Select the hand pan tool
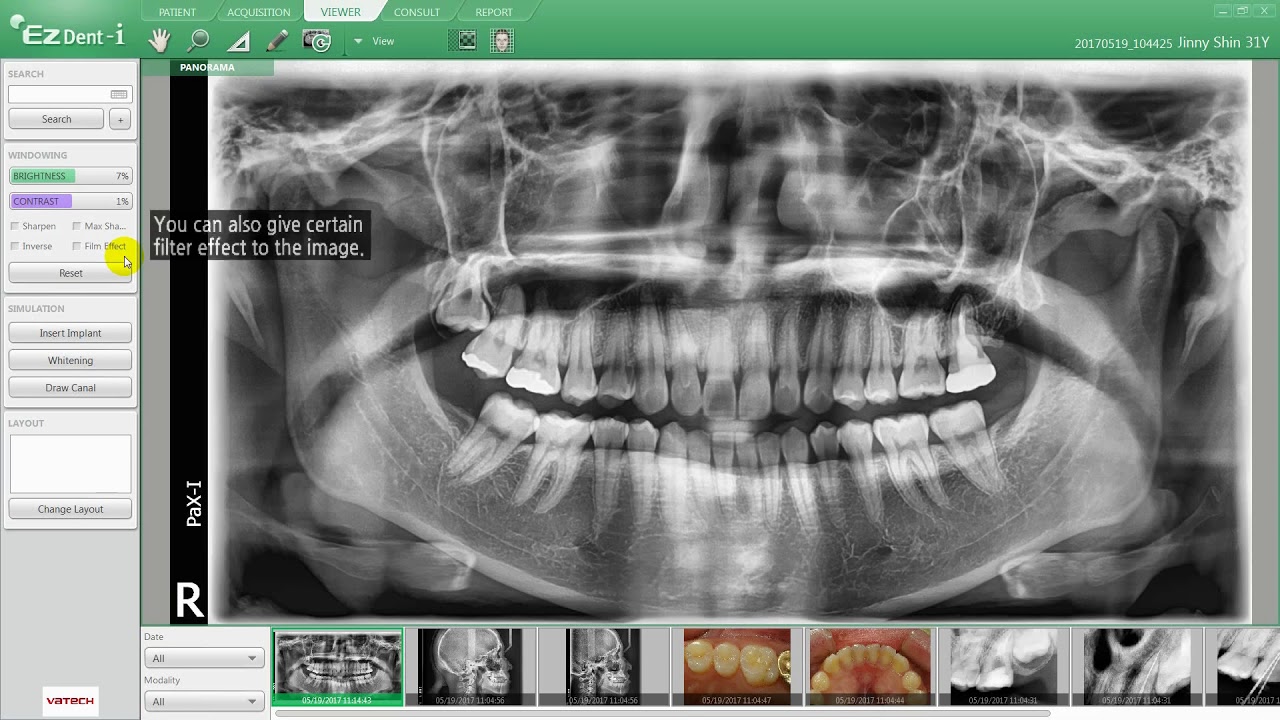This screenshot has width=1280, height=720. coord(160,41)
